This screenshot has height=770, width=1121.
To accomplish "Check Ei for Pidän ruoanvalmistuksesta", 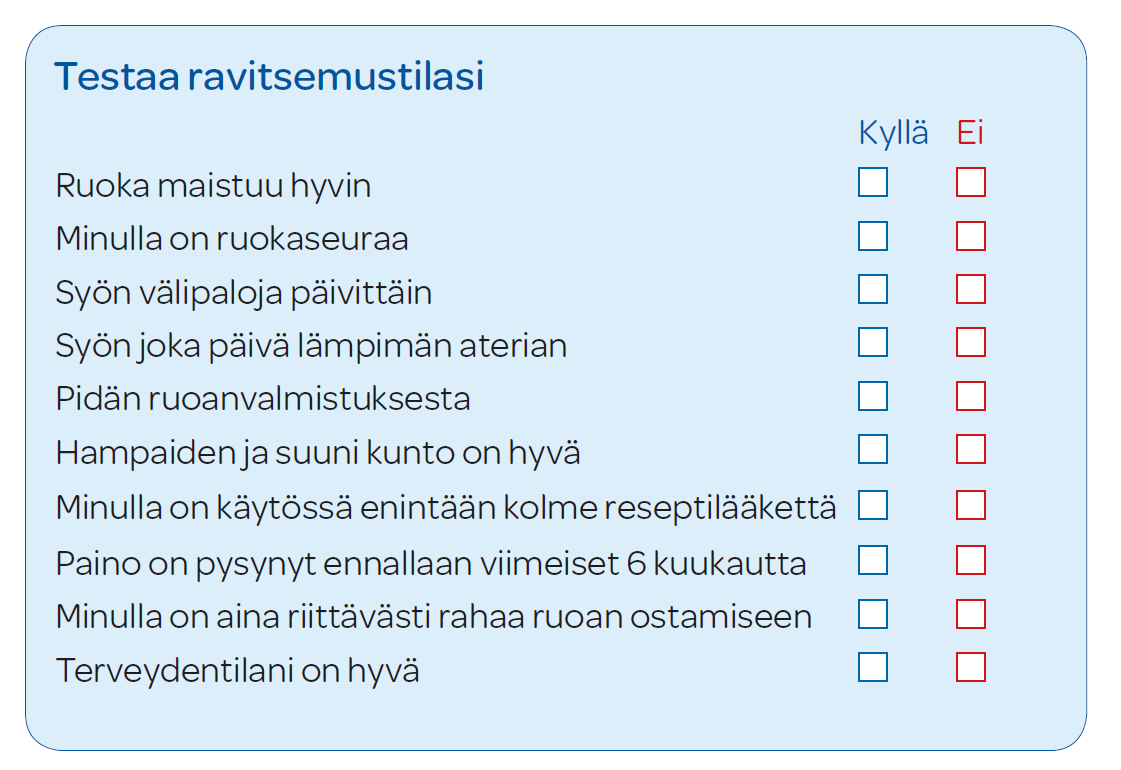I will [x=971, y=396].
